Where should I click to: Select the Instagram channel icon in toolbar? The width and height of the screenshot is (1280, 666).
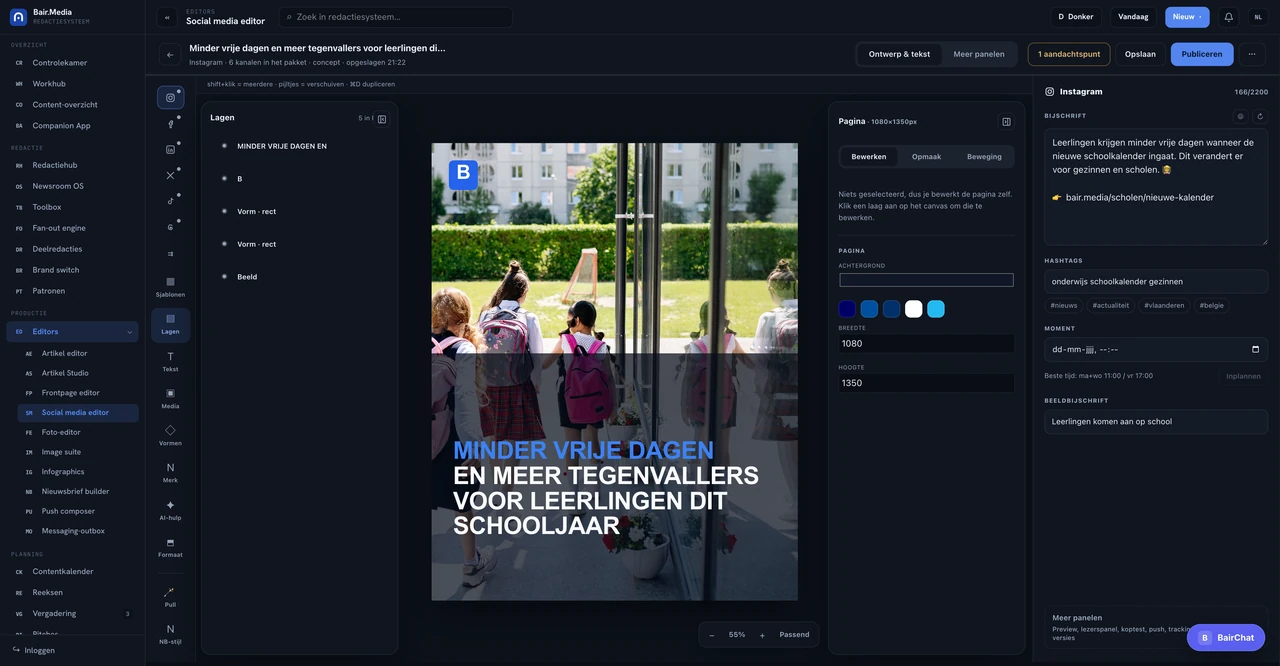click(x=170, y=97)
